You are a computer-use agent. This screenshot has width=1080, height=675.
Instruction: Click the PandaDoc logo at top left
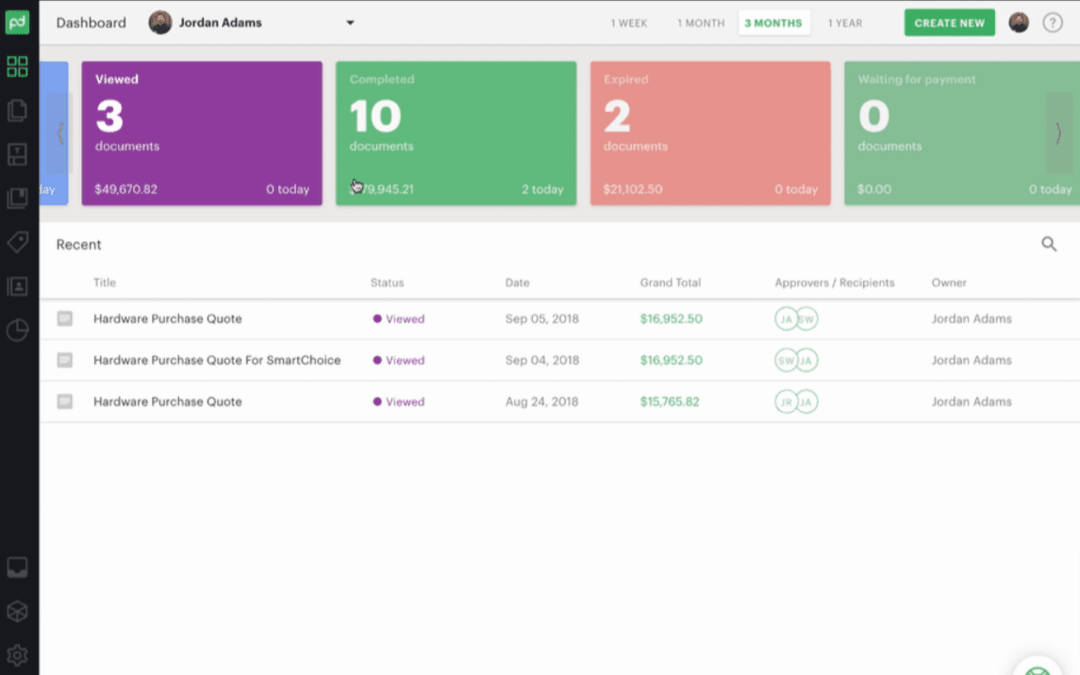coord(19,22)
